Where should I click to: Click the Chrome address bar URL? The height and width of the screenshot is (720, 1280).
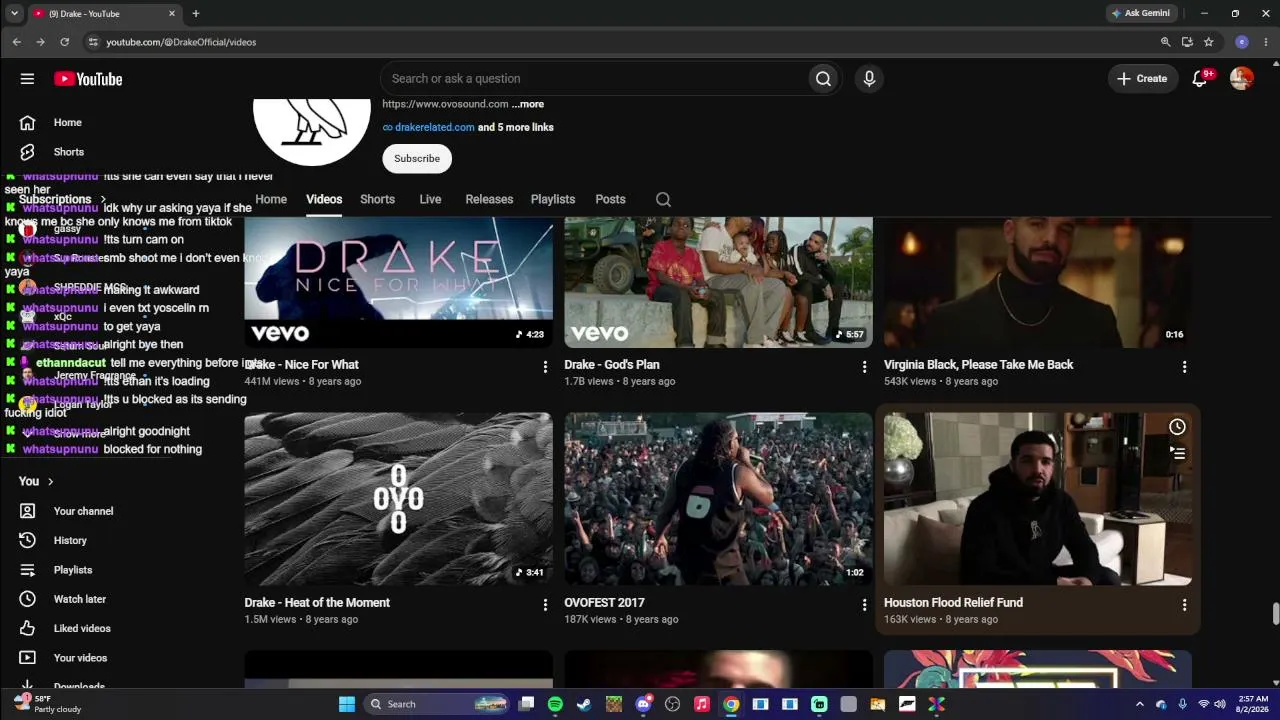181,42
